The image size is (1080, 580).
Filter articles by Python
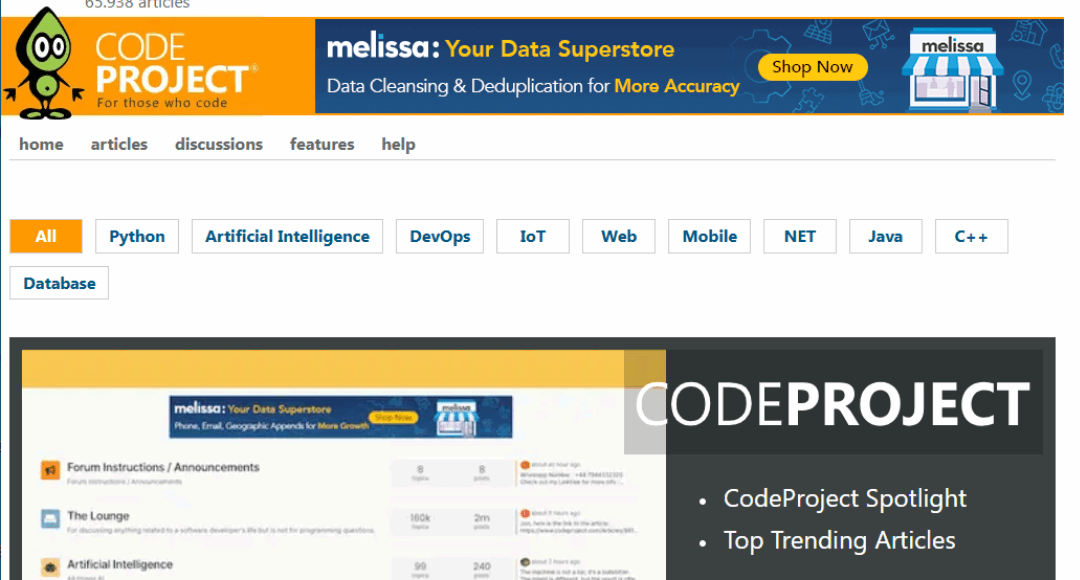(137, 237)
